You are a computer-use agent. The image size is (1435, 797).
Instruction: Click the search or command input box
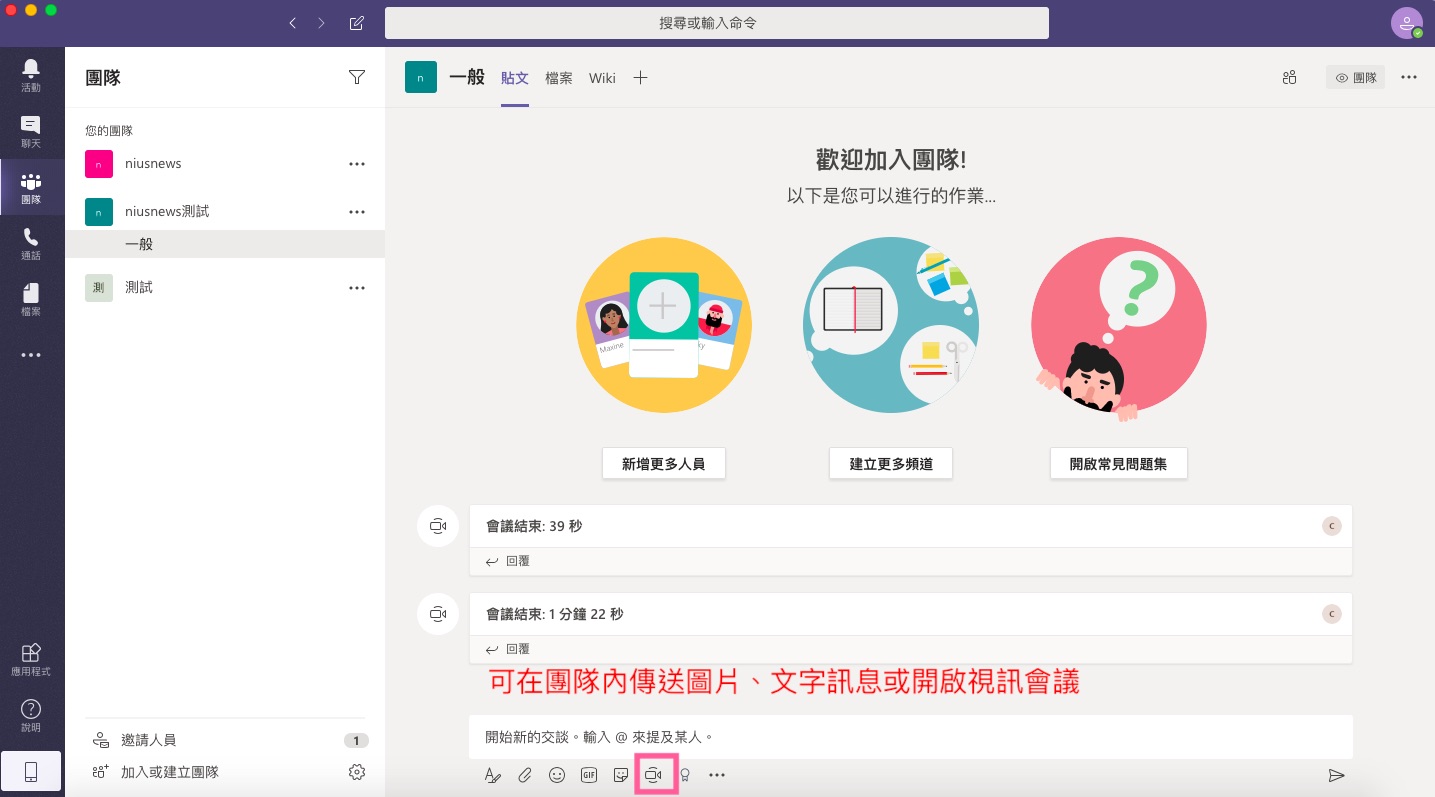point(716,22)
